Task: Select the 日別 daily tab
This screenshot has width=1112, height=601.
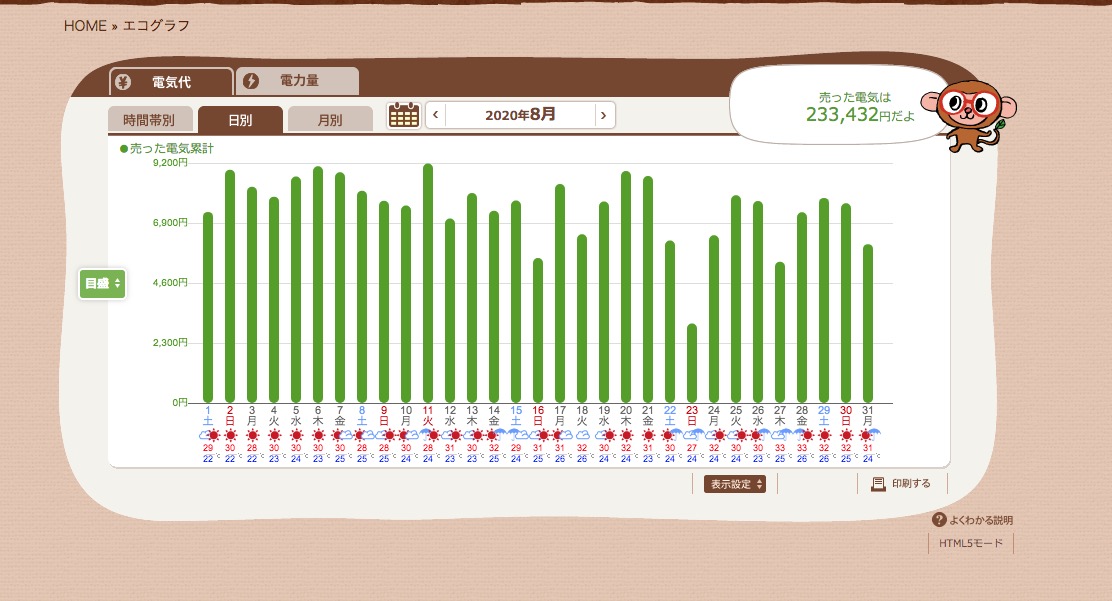Action: click(x=240, y=120)
